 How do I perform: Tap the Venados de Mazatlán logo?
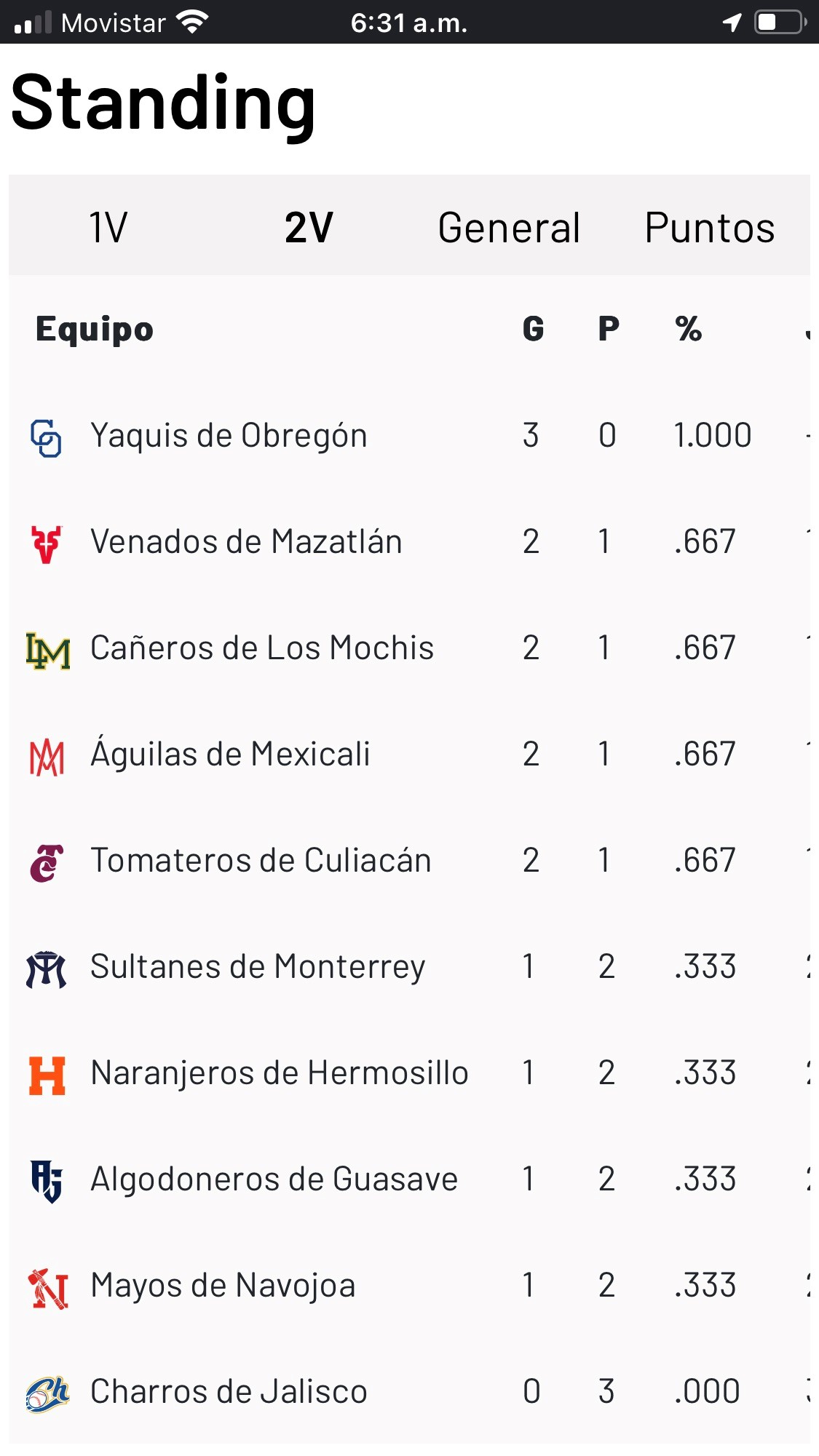click(47, 544)
